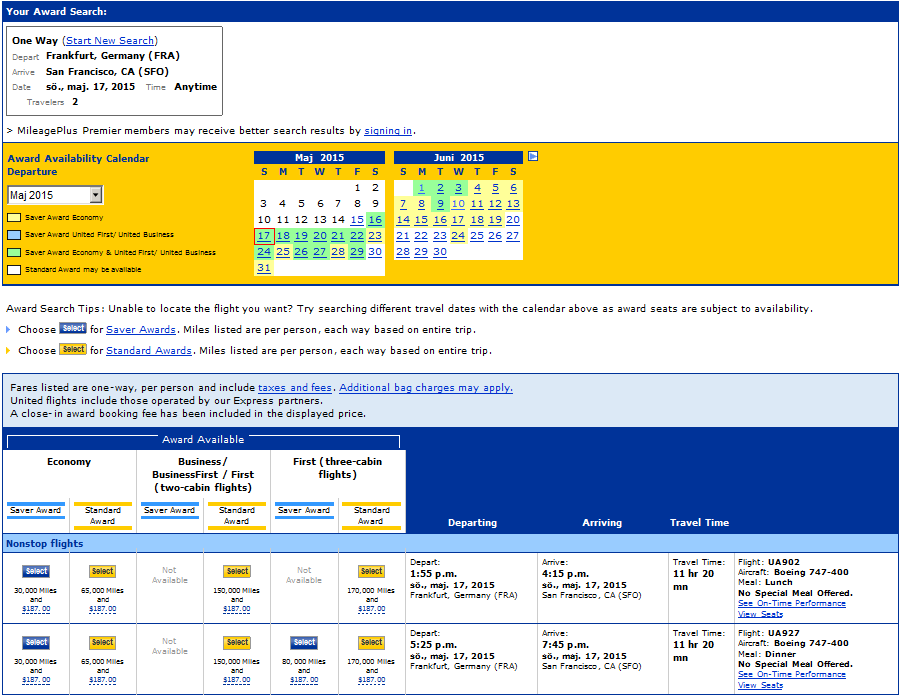
Task: Open the Saver Awards link
Action: 141,330
